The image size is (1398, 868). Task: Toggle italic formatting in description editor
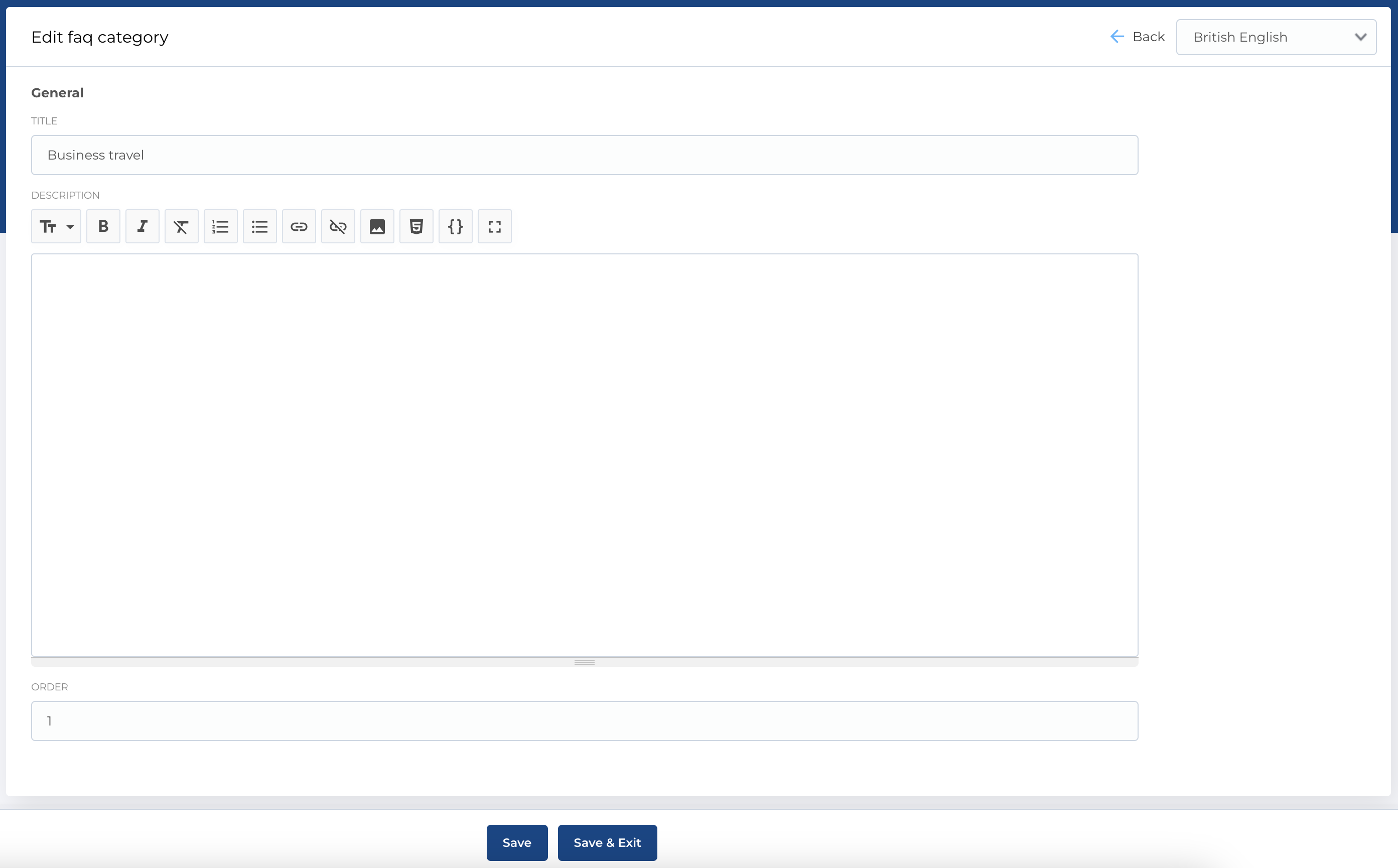(x=143, y=226)
